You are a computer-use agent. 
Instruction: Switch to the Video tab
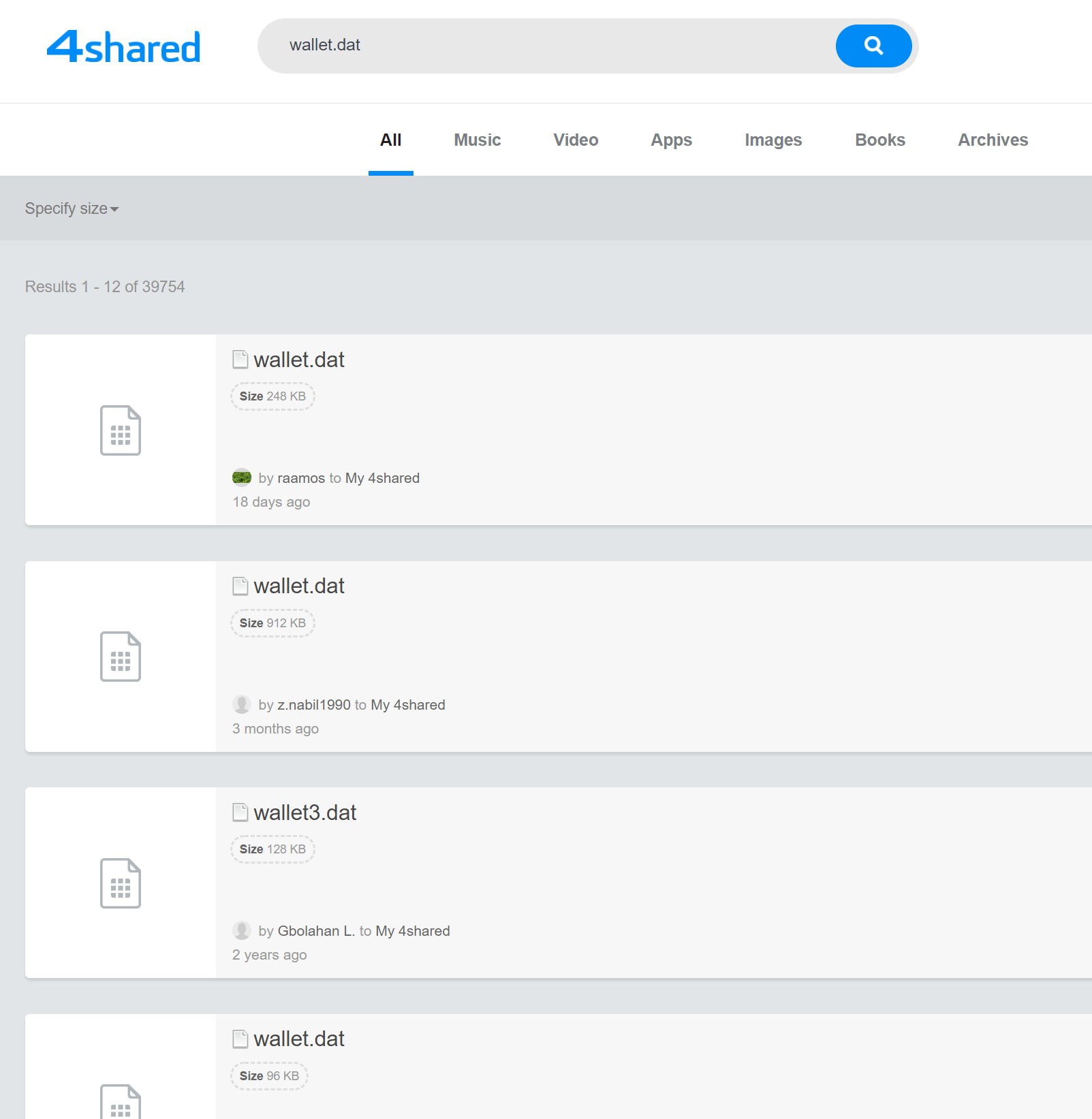tap(576, 140)
